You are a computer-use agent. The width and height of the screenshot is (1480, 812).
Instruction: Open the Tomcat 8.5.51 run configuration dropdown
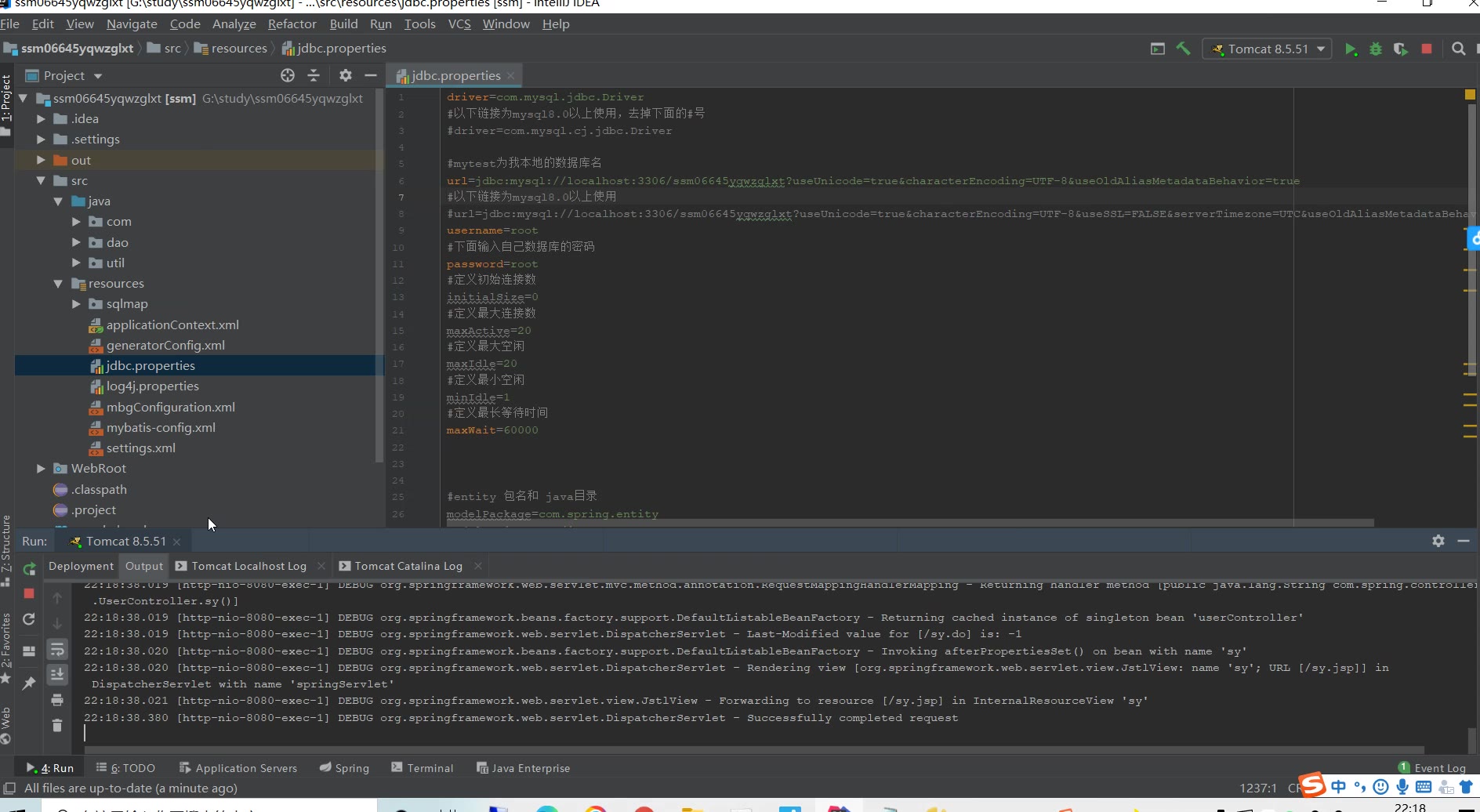(x=1268, y=49)
